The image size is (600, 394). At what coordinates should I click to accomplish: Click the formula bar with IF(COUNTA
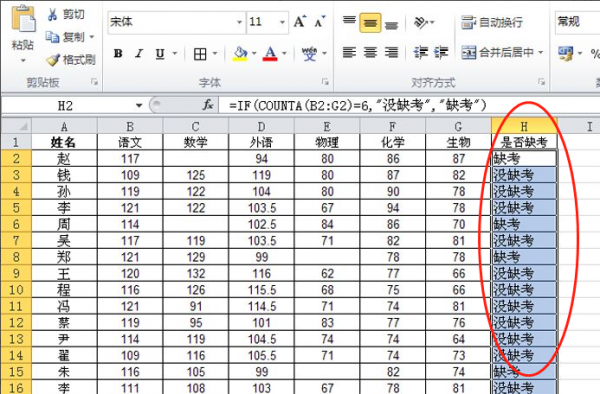(409, 105)
